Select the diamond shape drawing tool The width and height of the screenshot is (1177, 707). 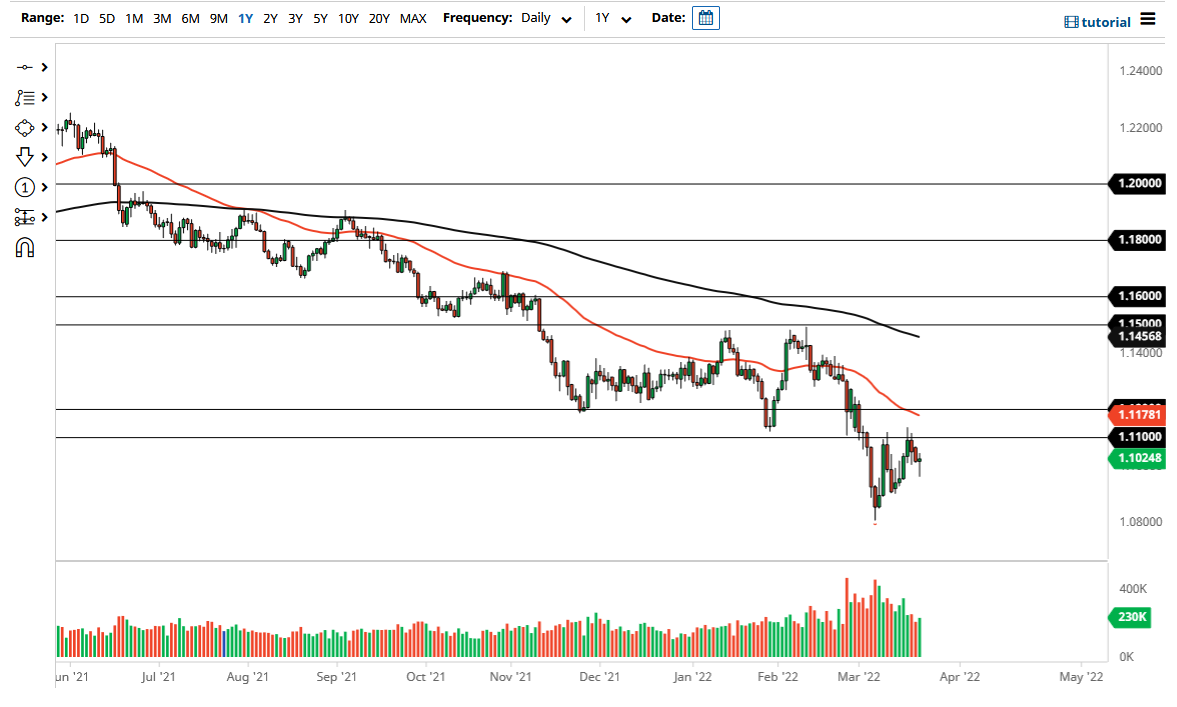coord(24,127)
